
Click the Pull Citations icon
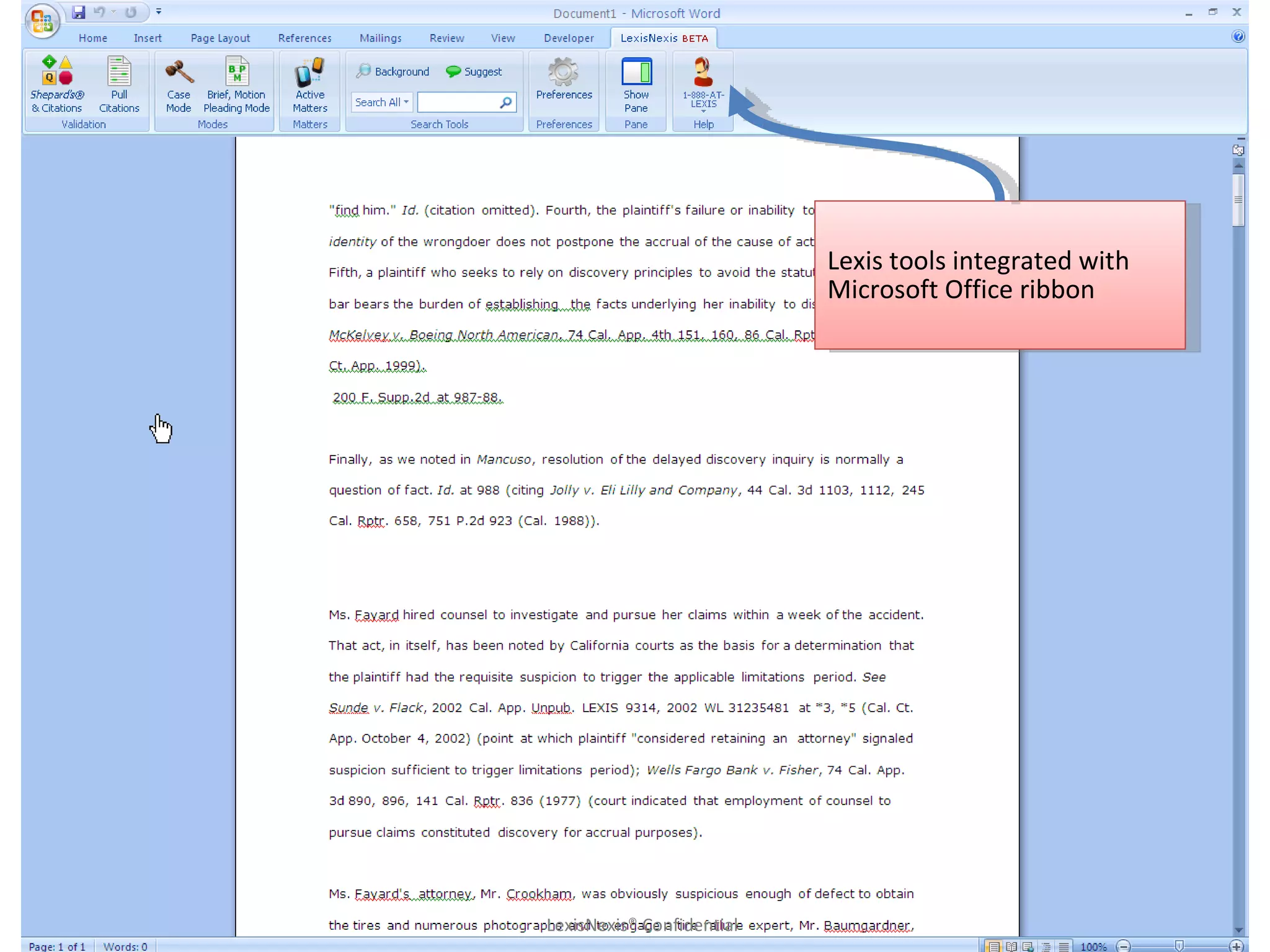[119, 84]
